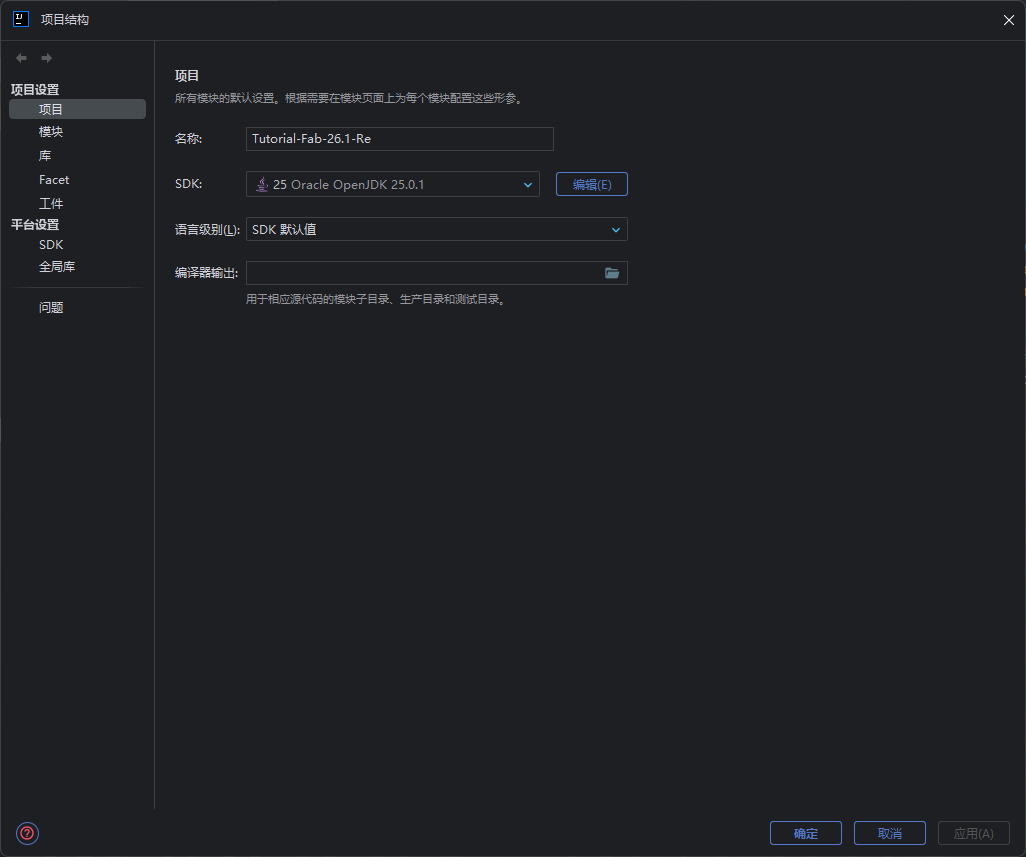Confirm with the 确定 button

click(x=805, y=833)
